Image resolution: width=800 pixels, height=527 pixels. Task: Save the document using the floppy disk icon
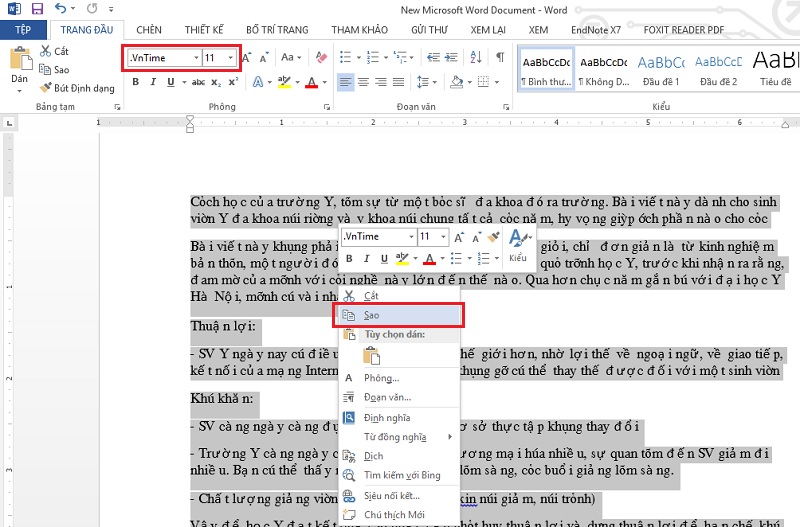37,9
